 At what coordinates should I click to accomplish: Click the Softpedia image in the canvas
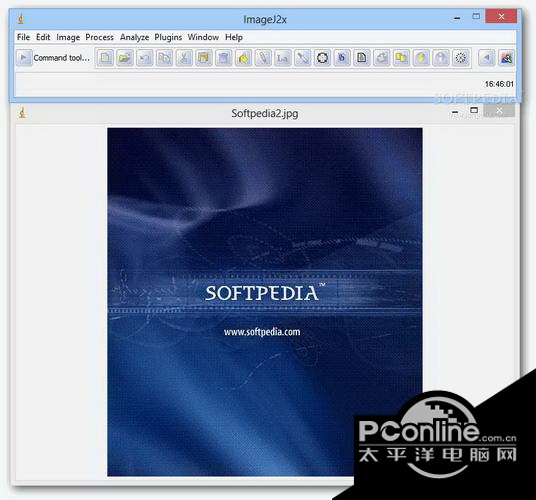click(x=265, y=302)
